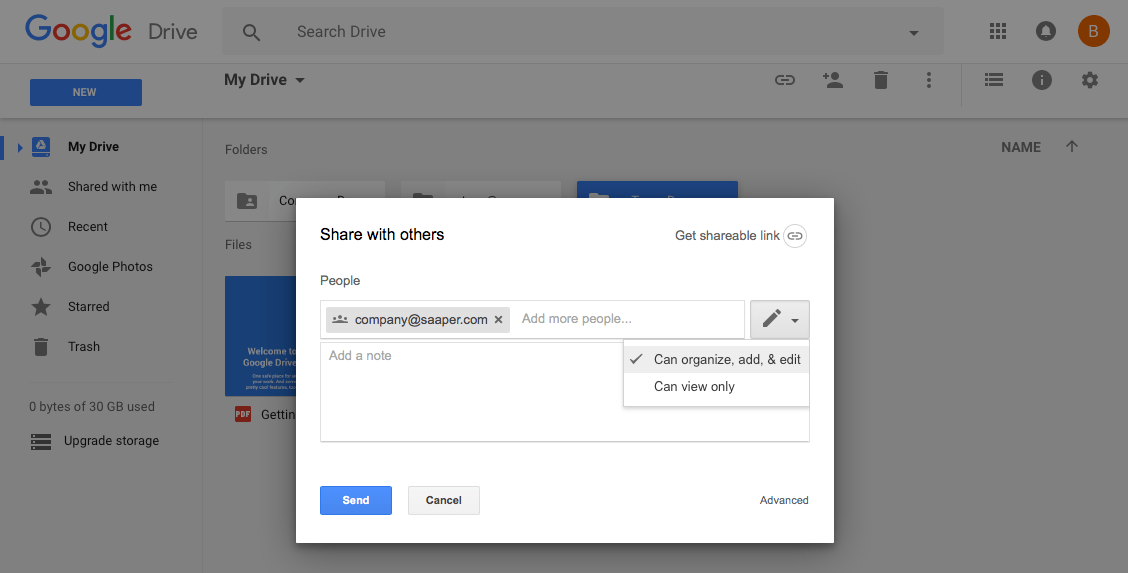Click the Google Drive logo

pos(111,32)
